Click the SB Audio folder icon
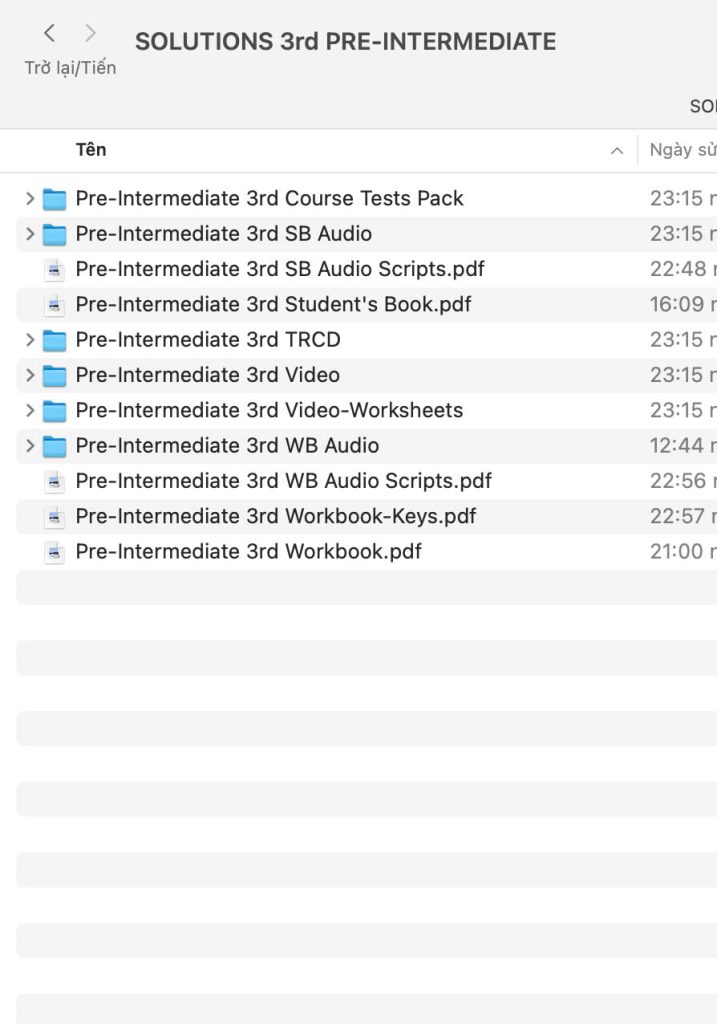 coord(54,234)
